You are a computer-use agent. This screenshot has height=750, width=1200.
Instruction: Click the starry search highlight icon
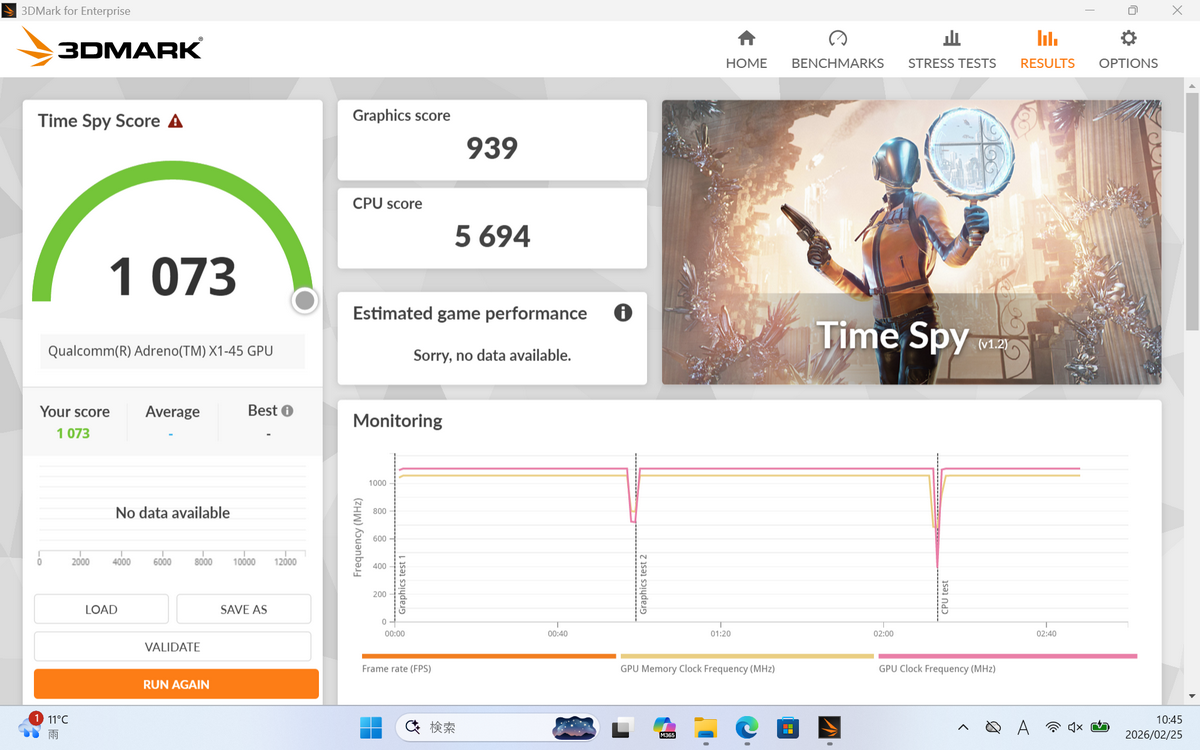[575, 727]
